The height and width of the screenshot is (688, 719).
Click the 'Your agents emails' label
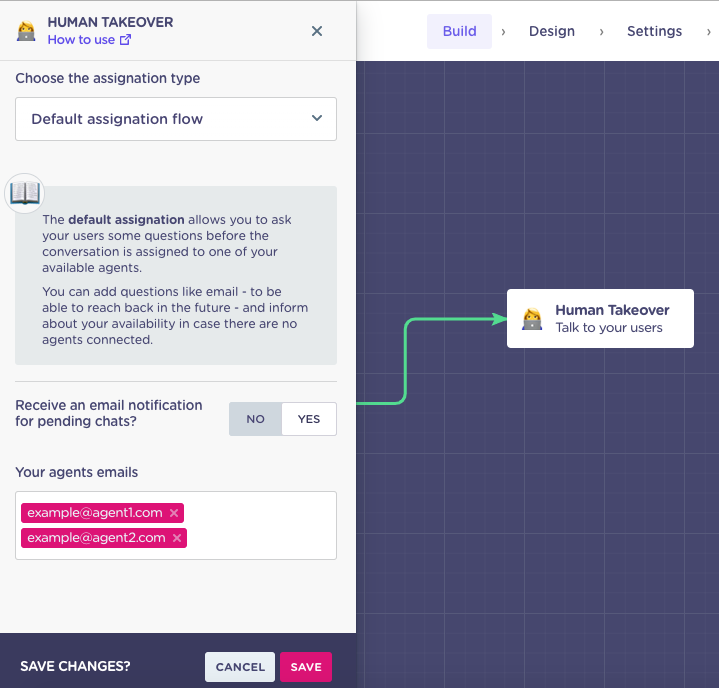tap(77, 472)
